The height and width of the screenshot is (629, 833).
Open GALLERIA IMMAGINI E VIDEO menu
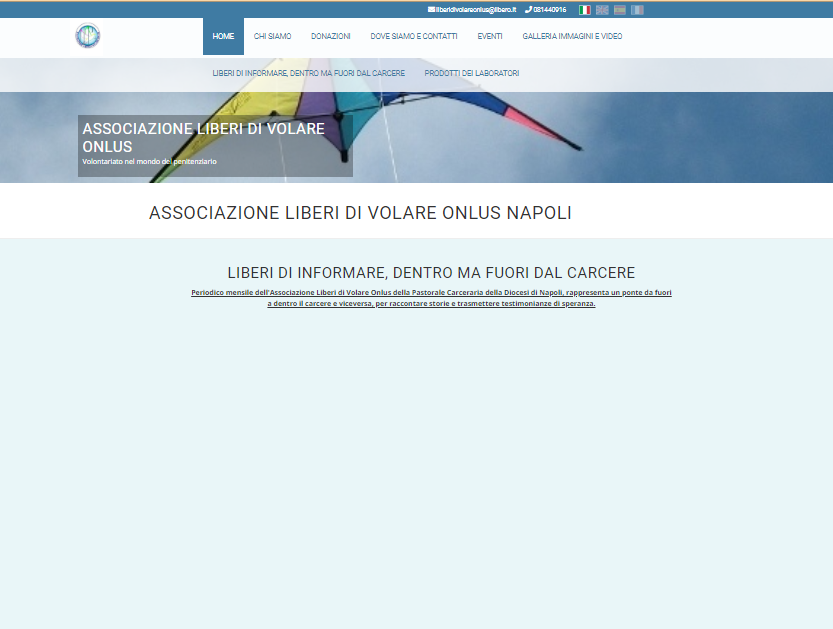coord(572,36)
